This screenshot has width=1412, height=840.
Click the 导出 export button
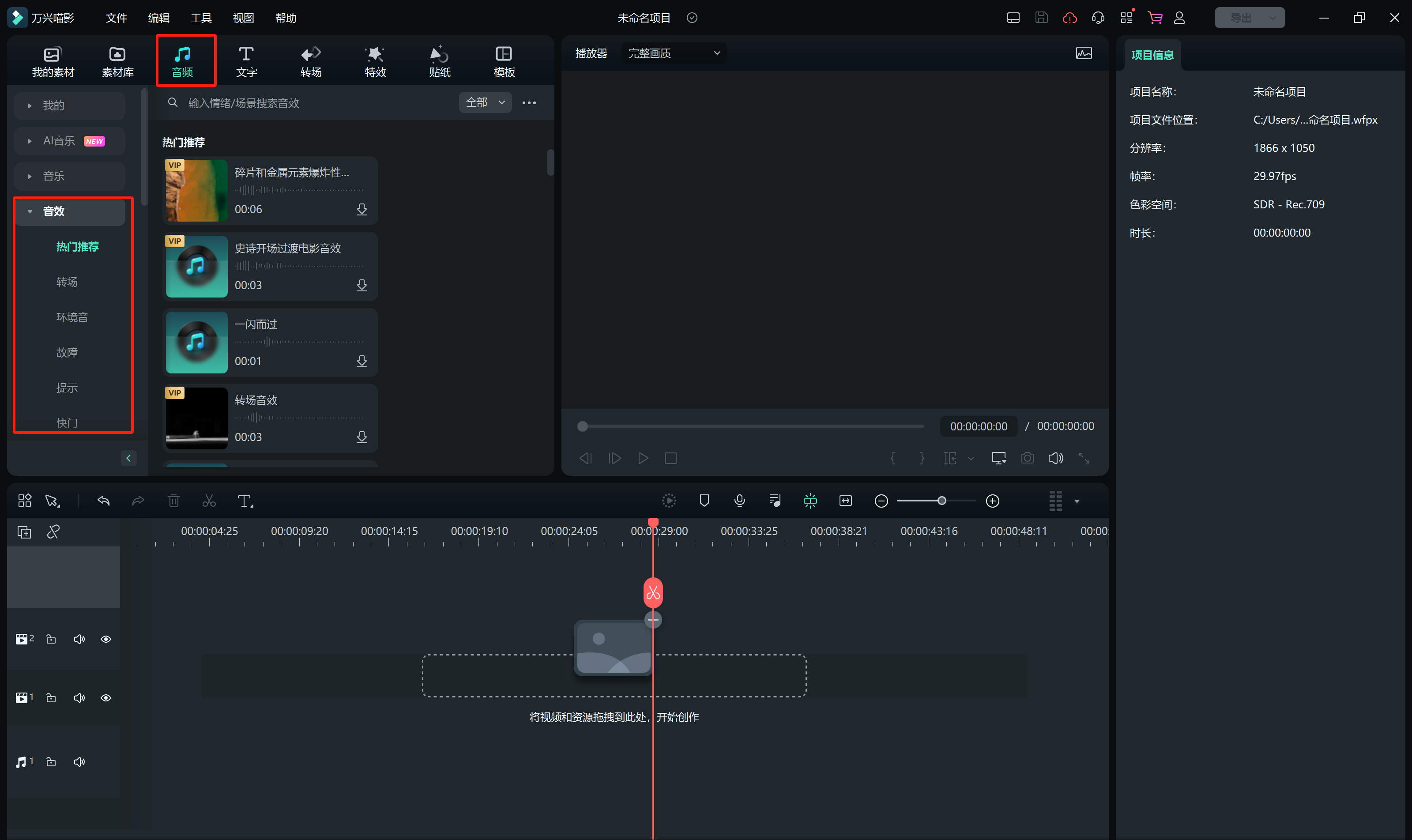1241,18
